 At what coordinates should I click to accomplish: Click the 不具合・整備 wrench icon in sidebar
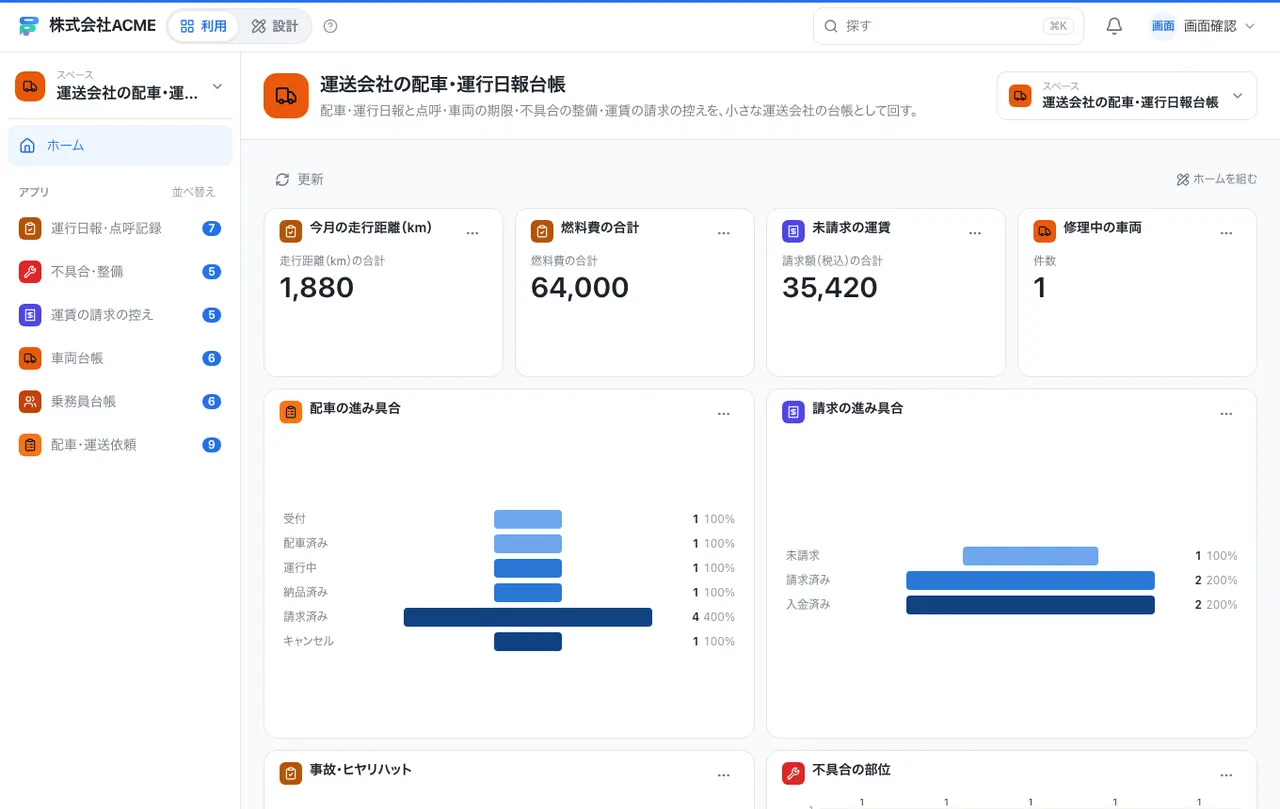pyautogui.click(x=30, y=271)
